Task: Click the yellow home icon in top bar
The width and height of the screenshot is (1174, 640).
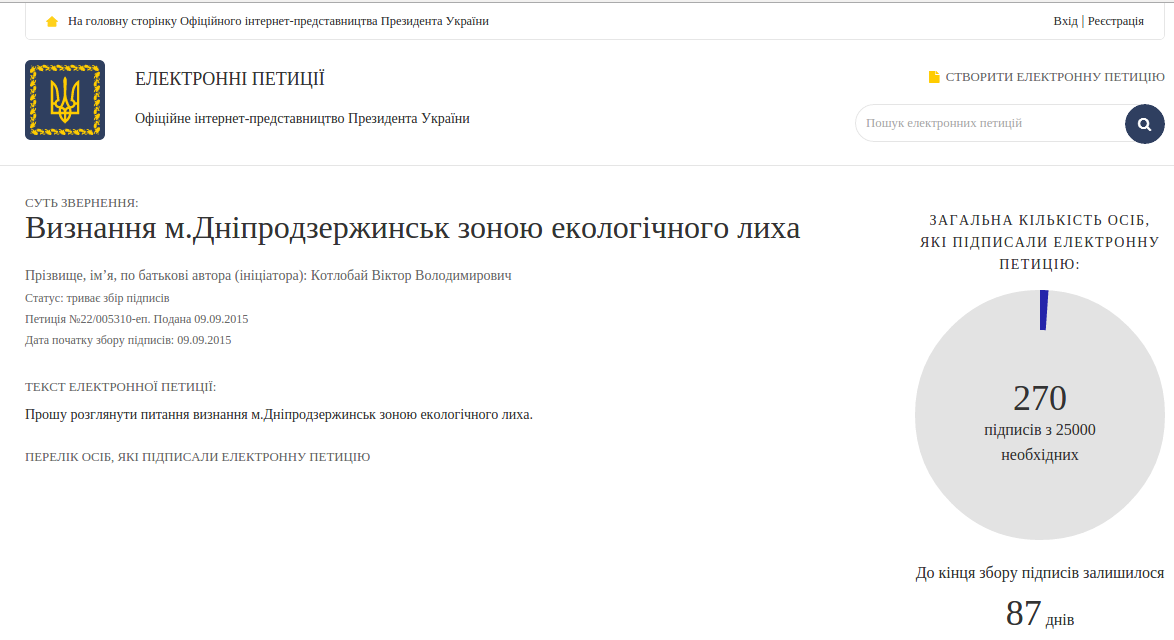Action: click(52, 21)
